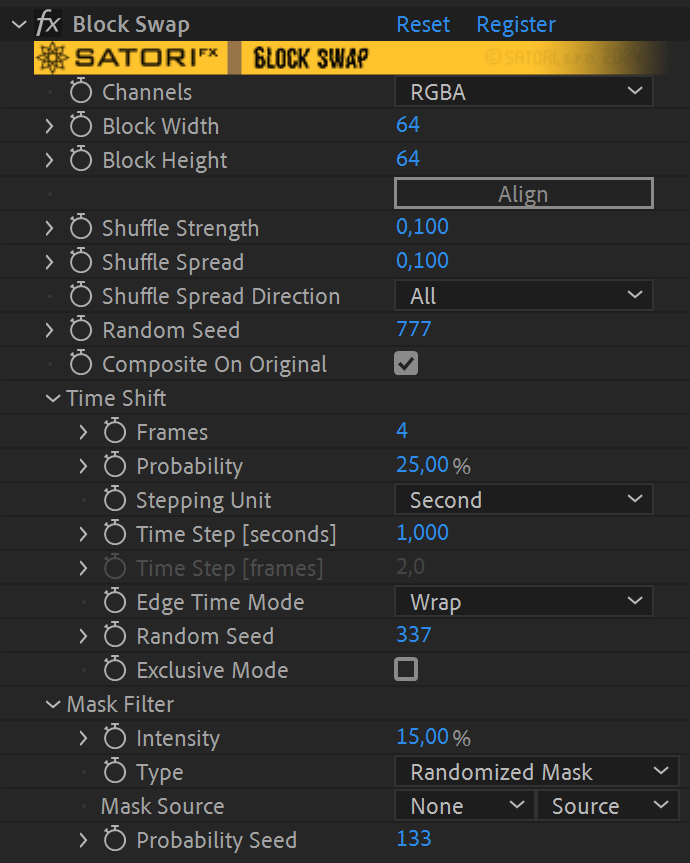Click the Intensity stopwatch under Mask Filter
This screenshot has height=863, width=690.
pyautogui.click(x=114, y=737)
